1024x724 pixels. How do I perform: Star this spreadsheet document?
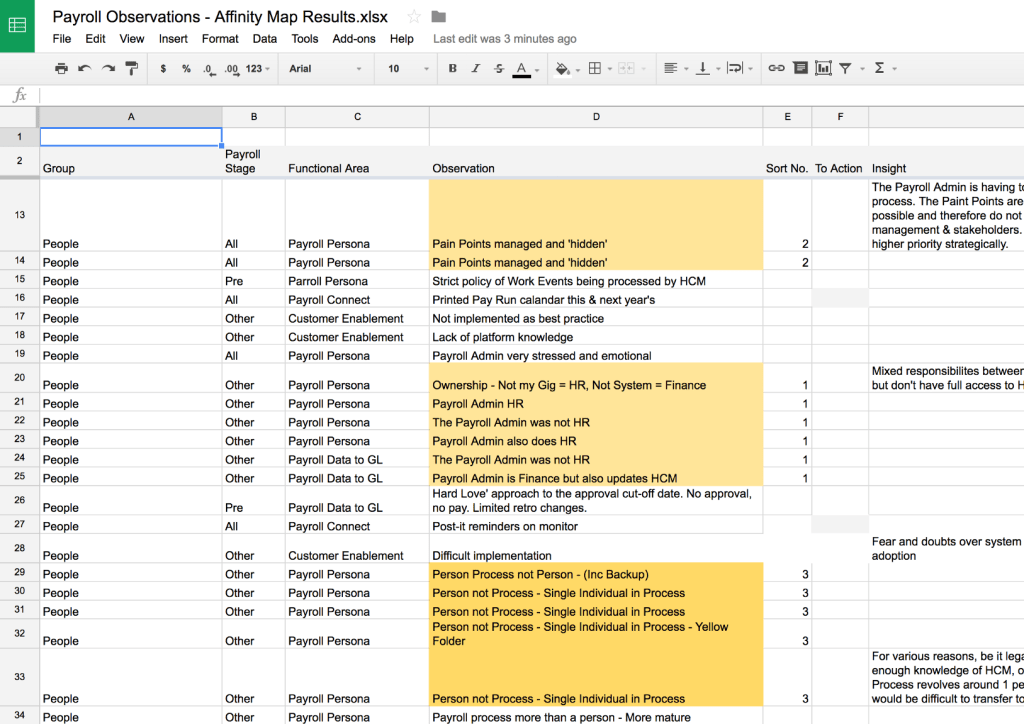[414, 17]
